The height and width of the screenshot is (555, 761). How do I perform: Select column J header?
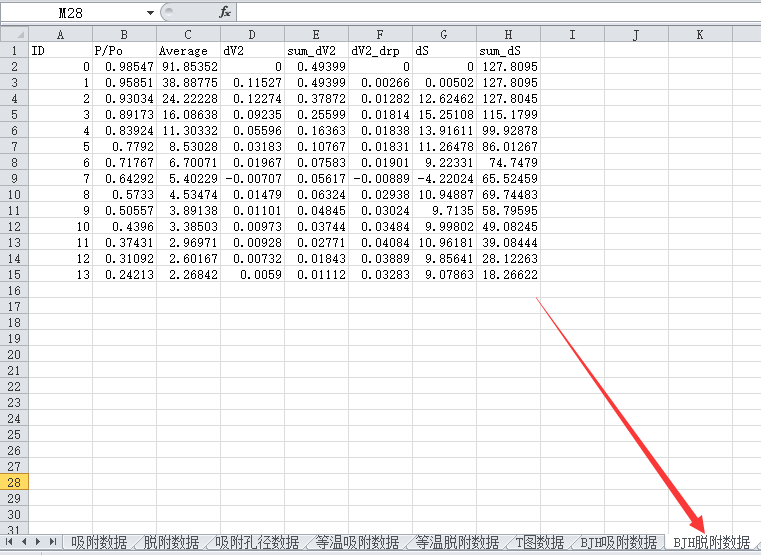[x=637, y=34]
